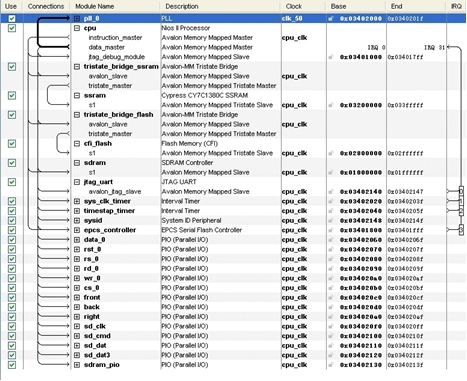Image resolution: width=467 pixels, height=381 pixels.
Task: Select the epcs_controller module row
Action: coord(233,230)
